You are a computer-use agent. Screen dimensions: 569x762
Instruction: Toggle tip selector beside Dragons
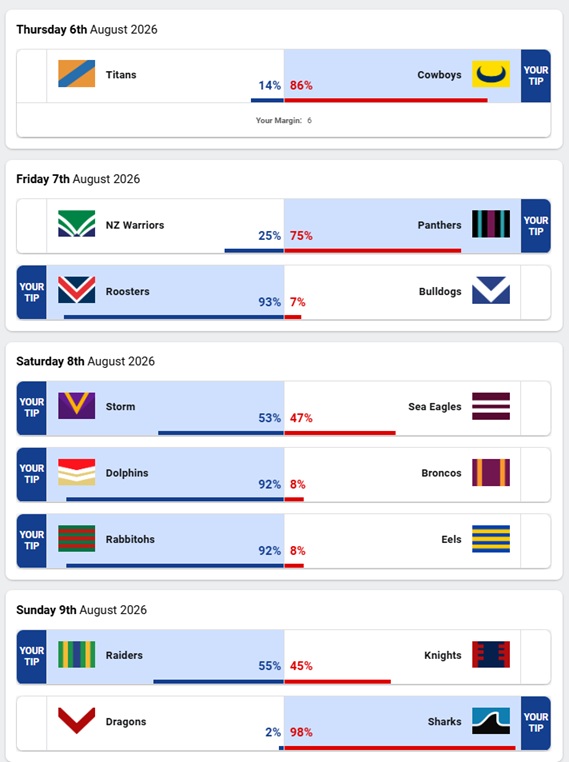coord(32,723)
